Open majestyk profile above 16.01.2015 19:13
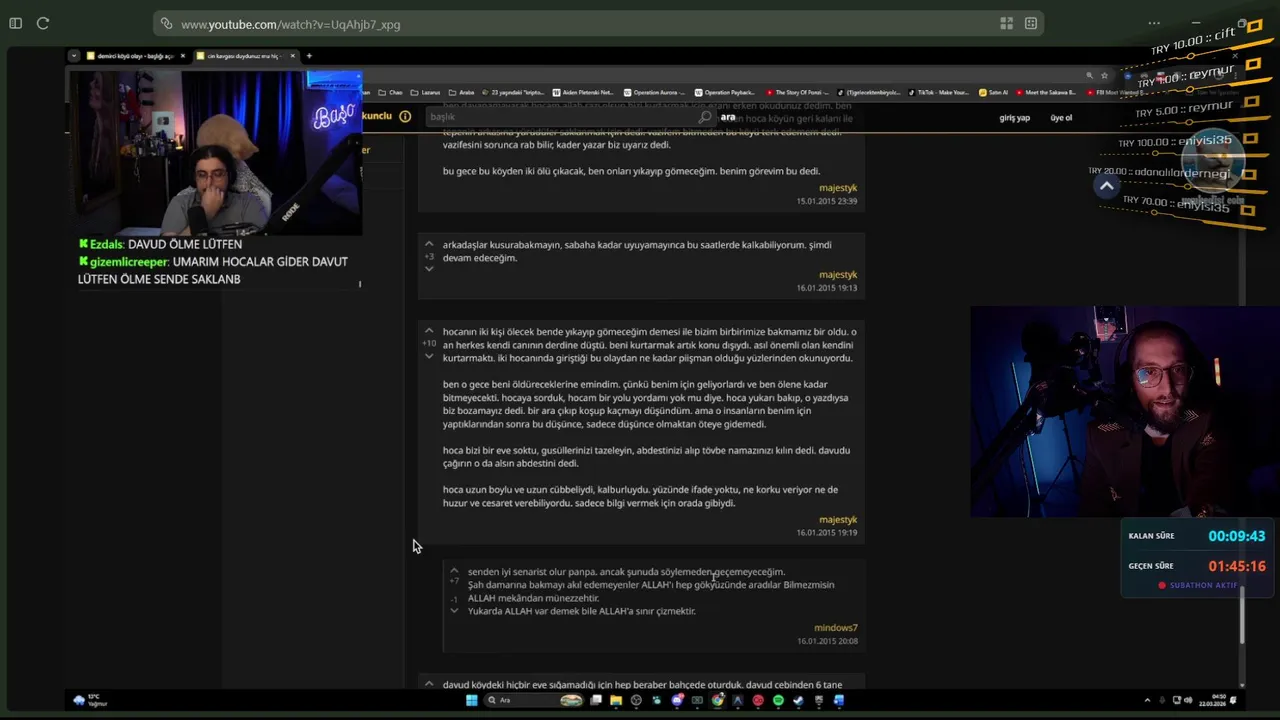The width and height of the screenshot is (1280, 720). click(838, 275)
